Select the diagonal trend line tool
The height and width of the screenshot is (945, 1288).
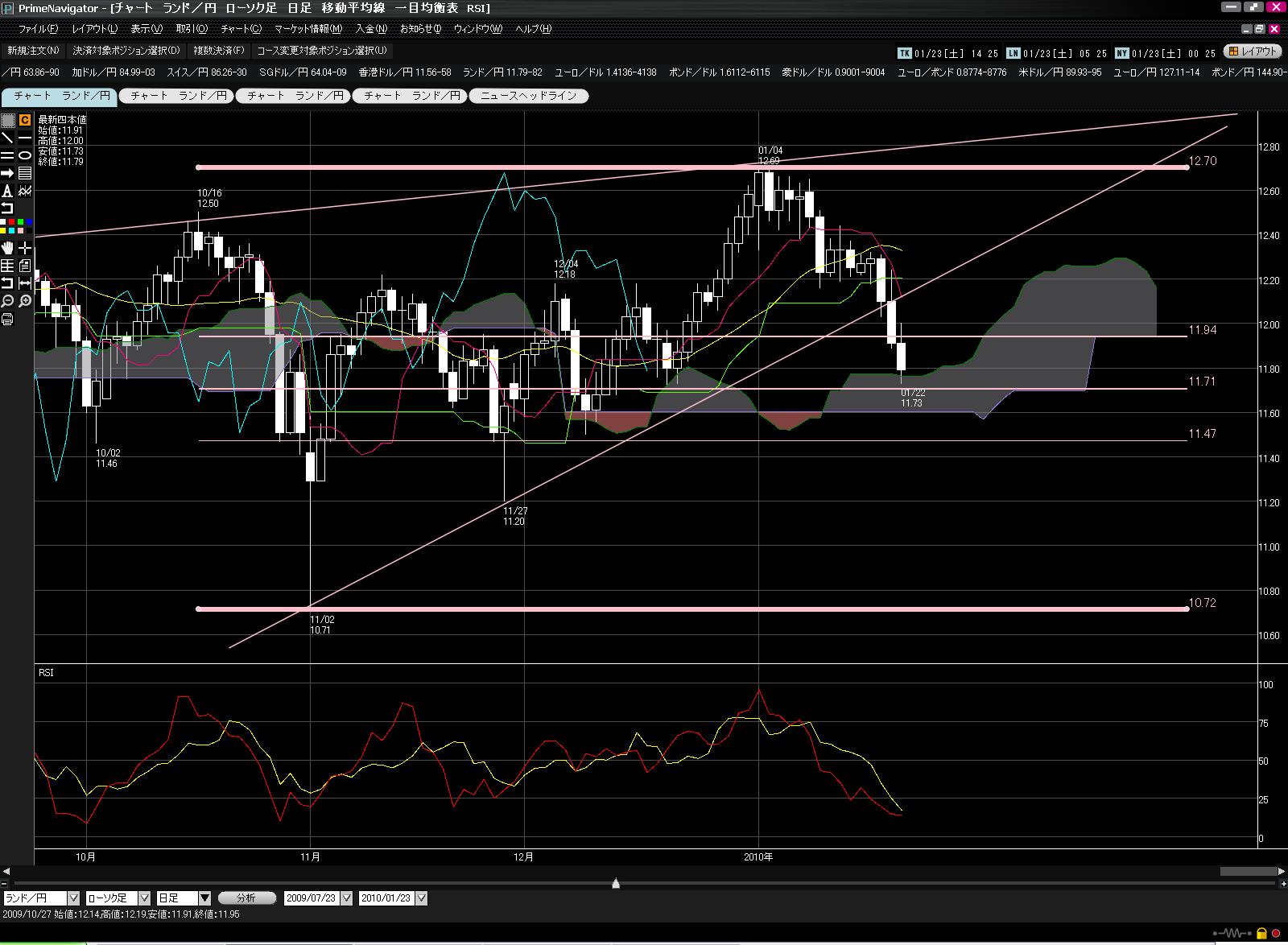tap(7, 138)
